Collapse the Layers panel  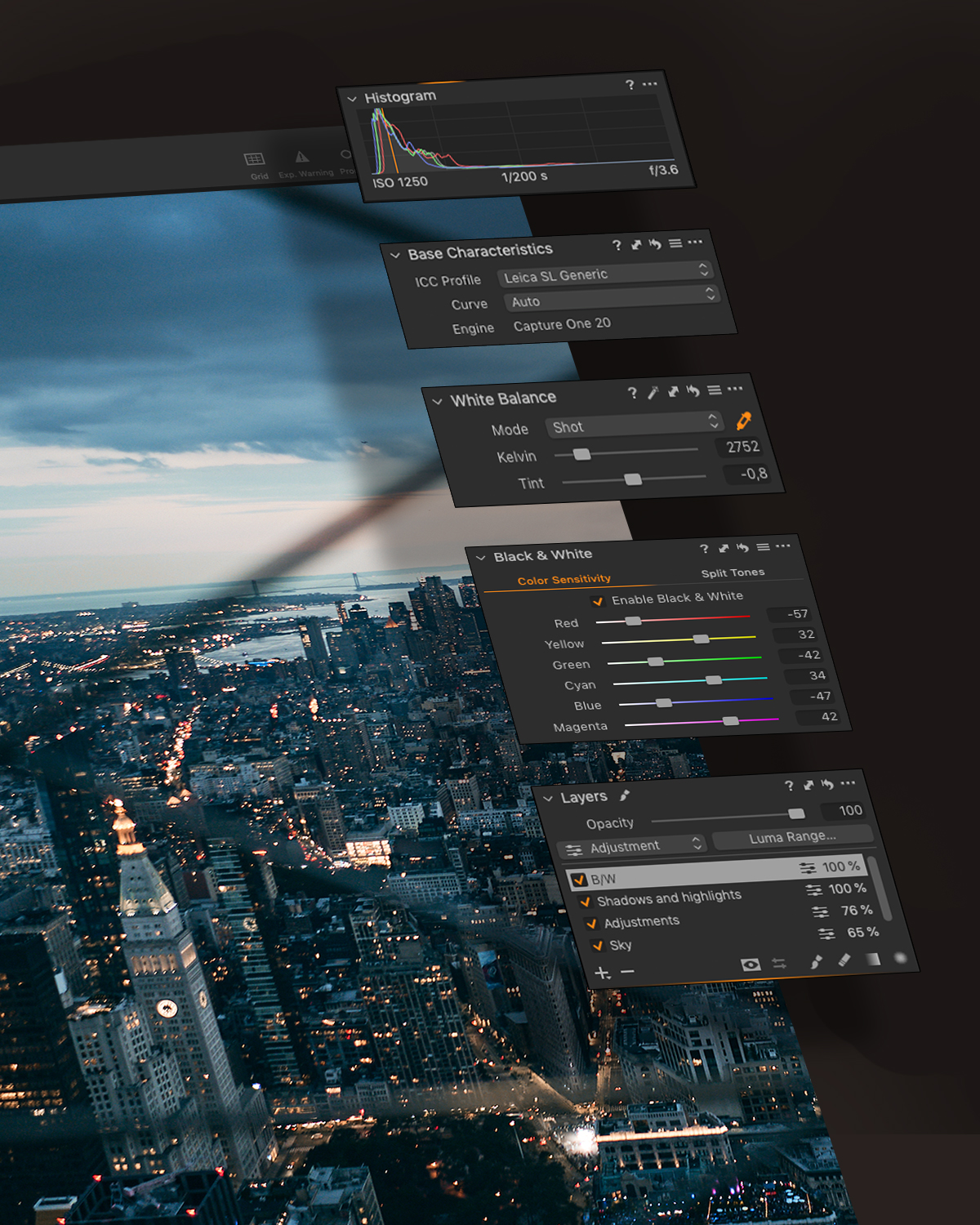click(548, 799)
